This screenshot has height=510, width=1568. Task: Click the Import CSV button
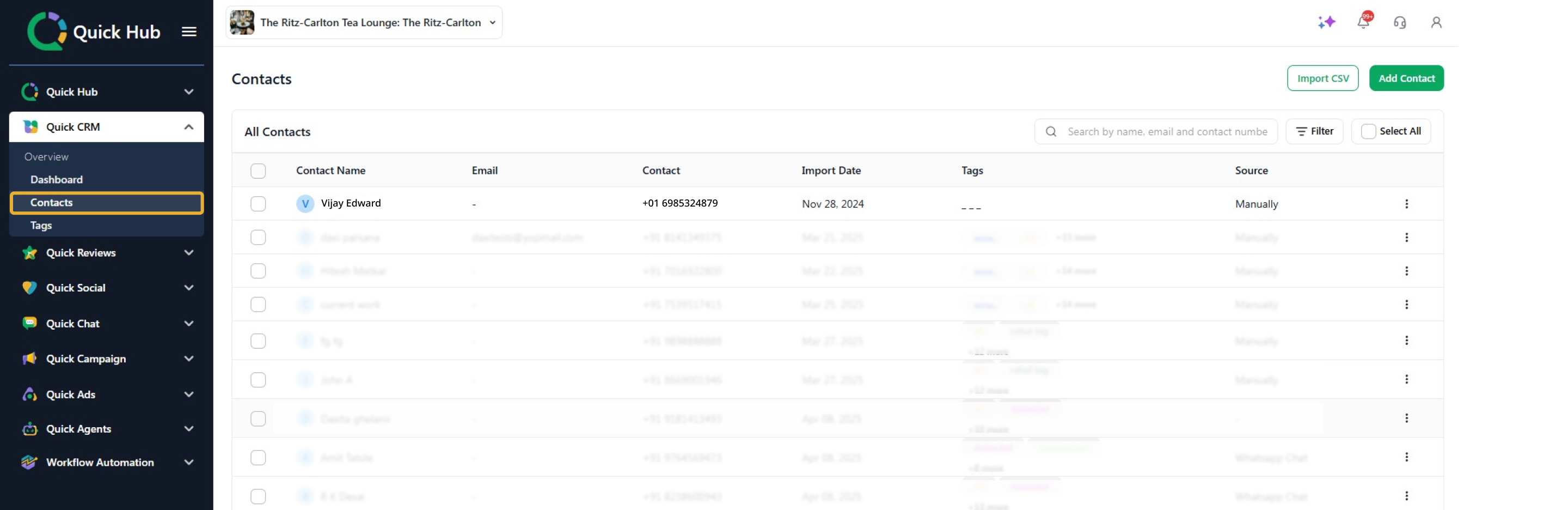coord(1322,78)
